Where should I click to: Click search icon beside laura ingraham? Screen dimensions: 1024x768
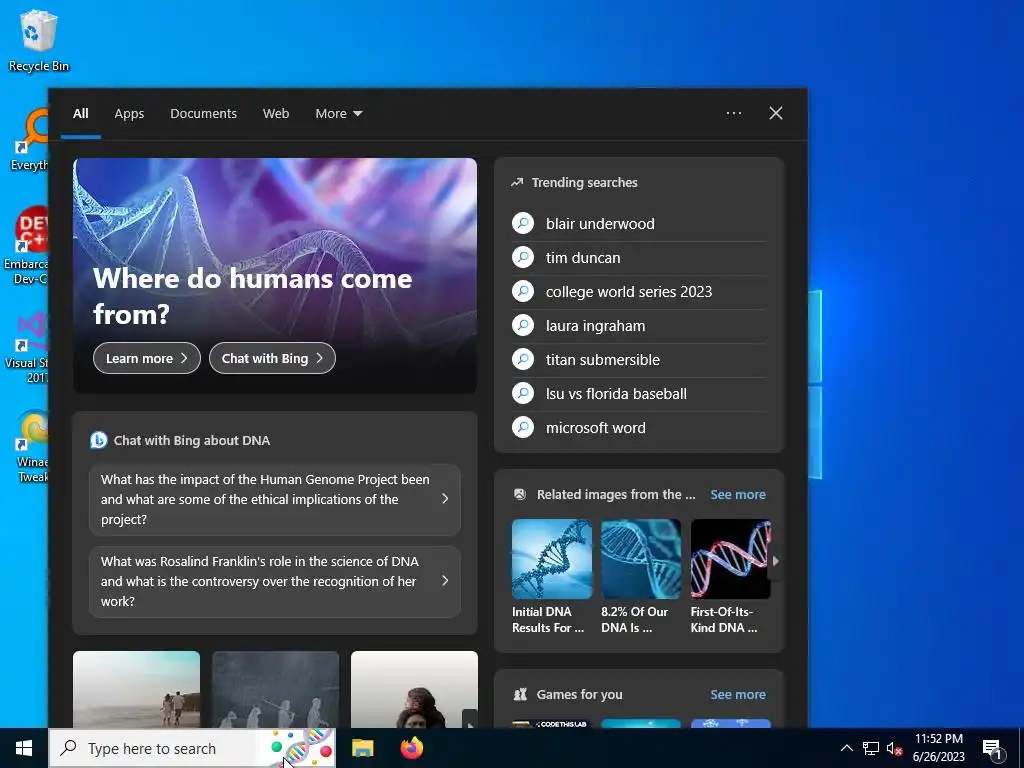[x=522, y=325]
